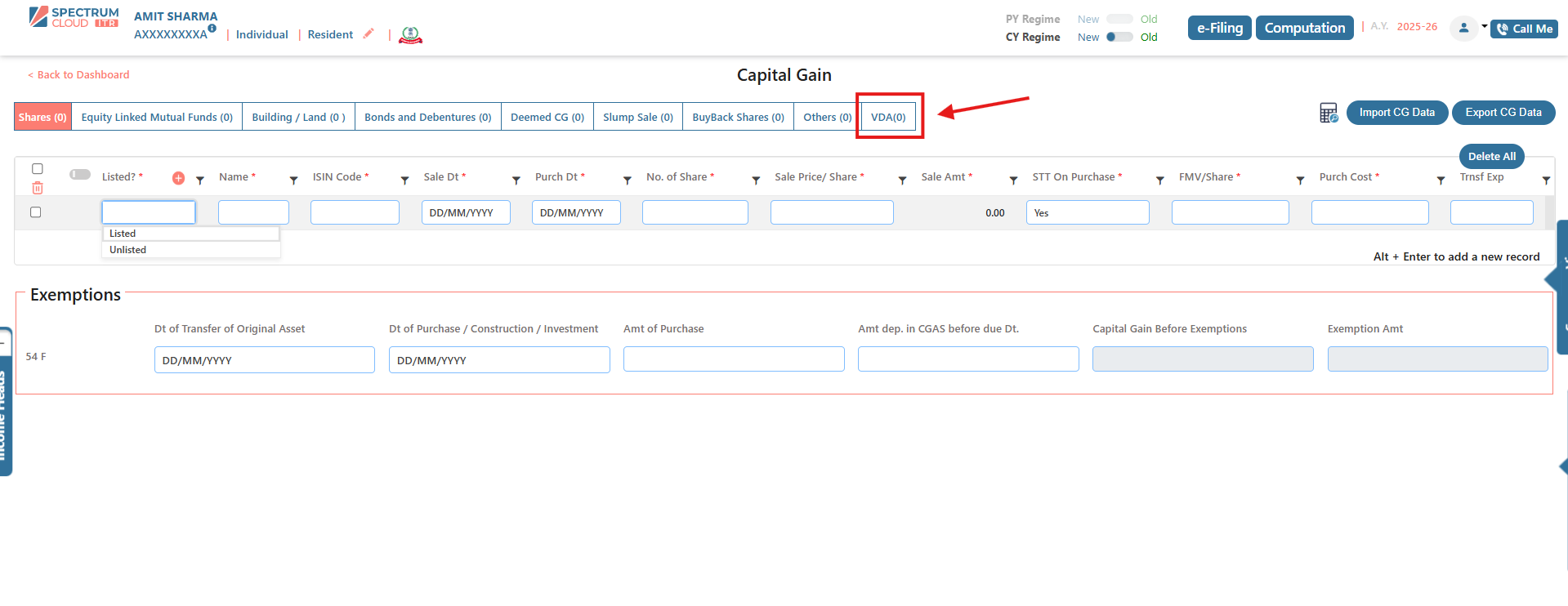
Task: Click the red trash delete icon
Action: point(38,188)
